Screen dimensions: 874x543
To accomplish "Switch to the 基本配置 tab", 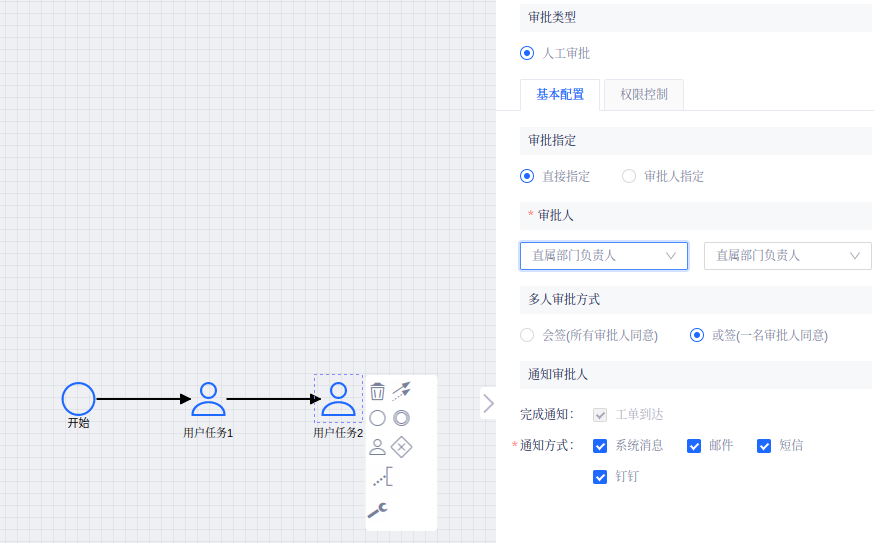I will (x=560, y=95).
